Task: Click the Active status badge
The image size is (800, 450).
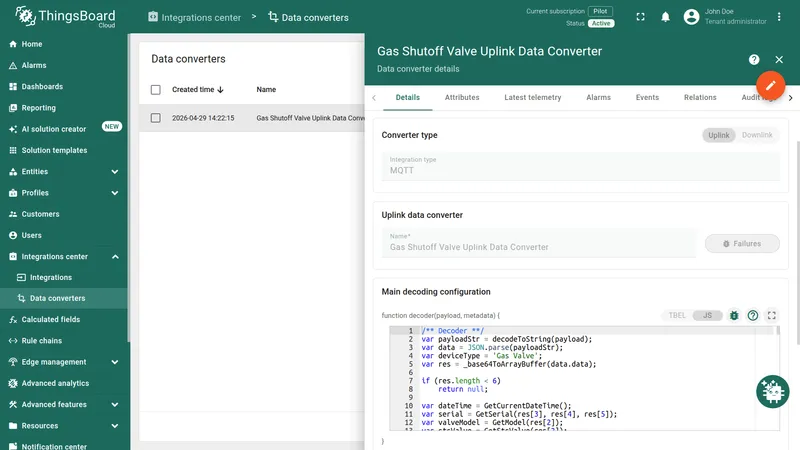Action: pos(601,23)
